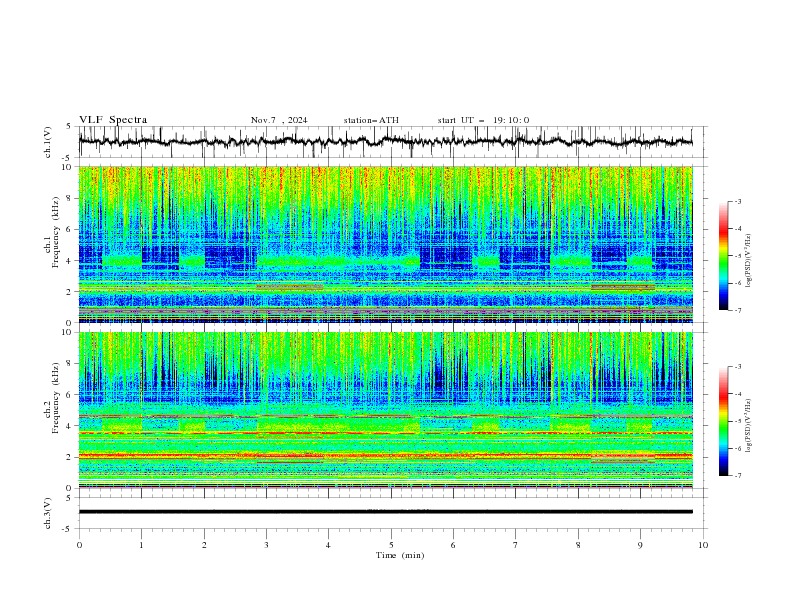Viewport: 792px width, 612px height.
Task: Click the "9" tick on the time axis
Action: pos(640,545)
